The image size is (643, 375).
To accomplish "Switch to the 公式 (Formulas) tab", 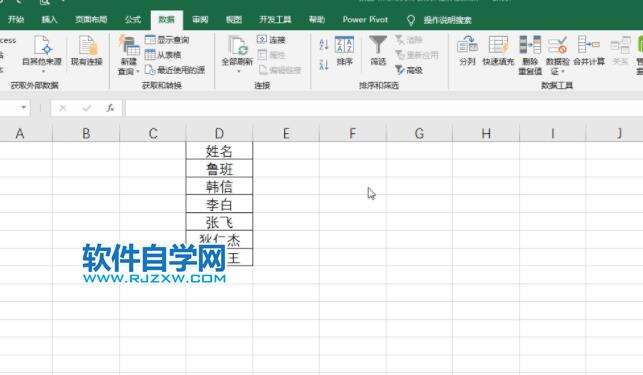I will click(133, 19).
